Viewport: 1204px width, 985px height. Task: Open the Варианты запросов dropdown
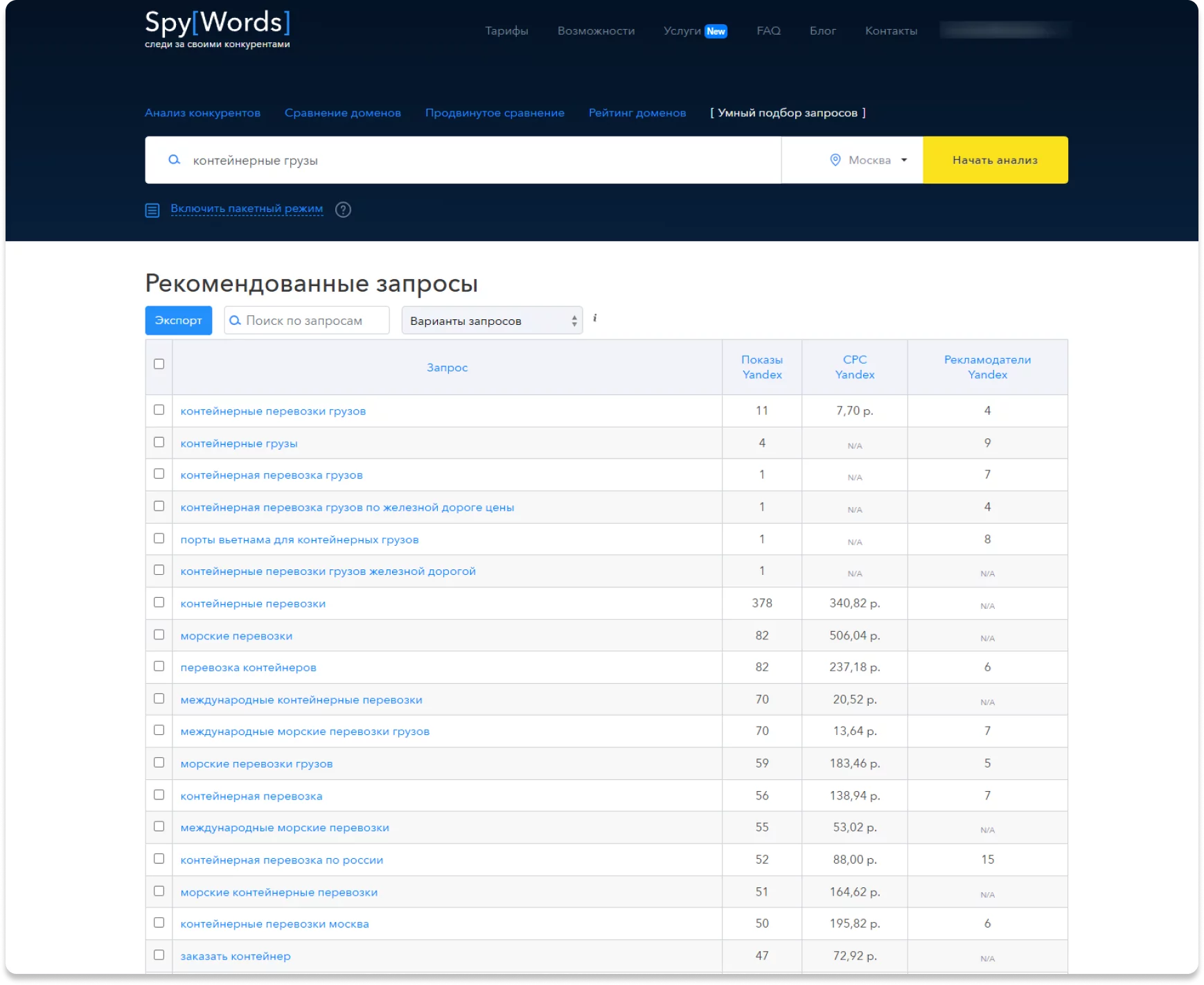click(492, 321)
